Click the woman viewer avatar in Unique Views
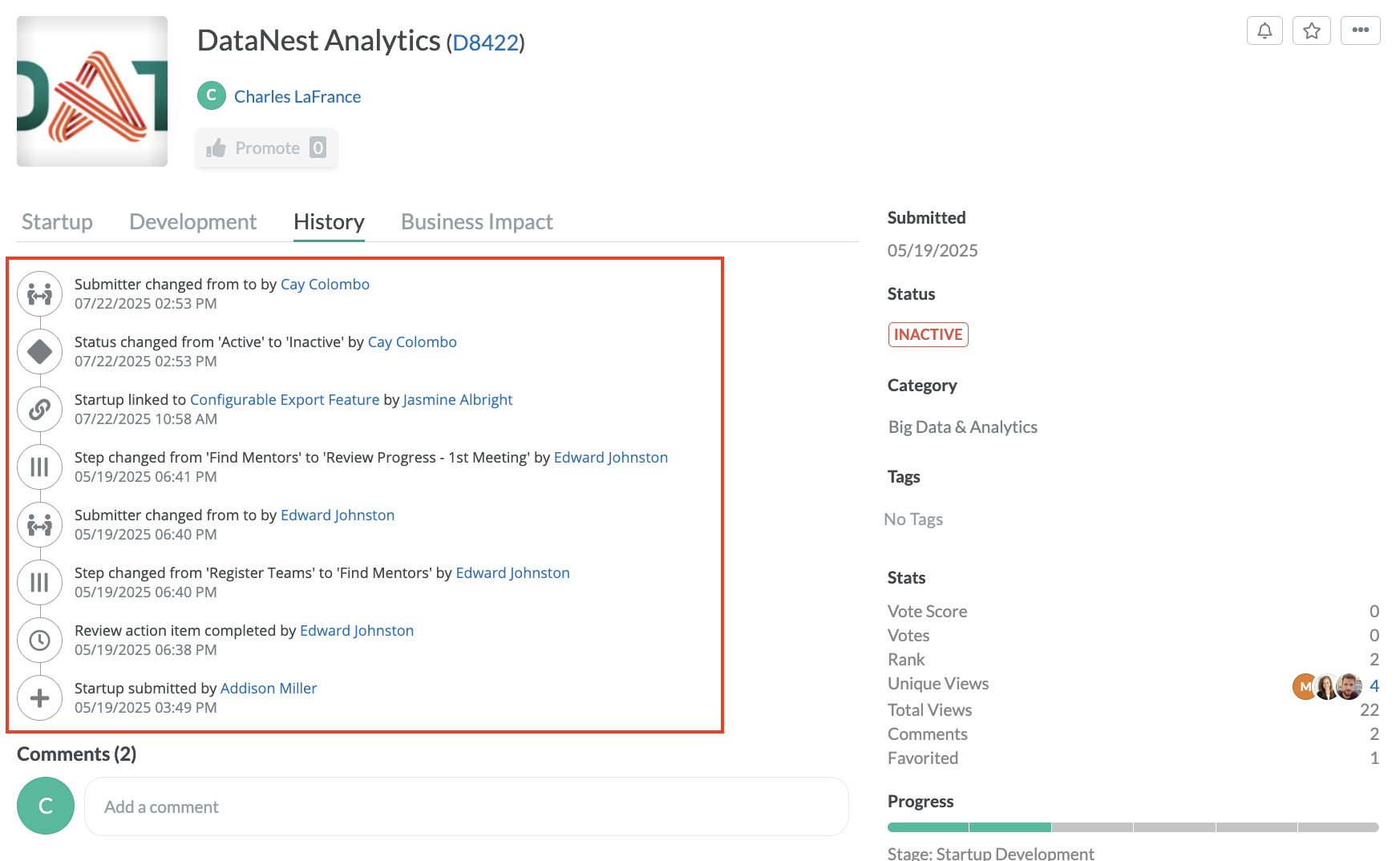Viewport: 1400px width, 861px height. pos(1326,686)
